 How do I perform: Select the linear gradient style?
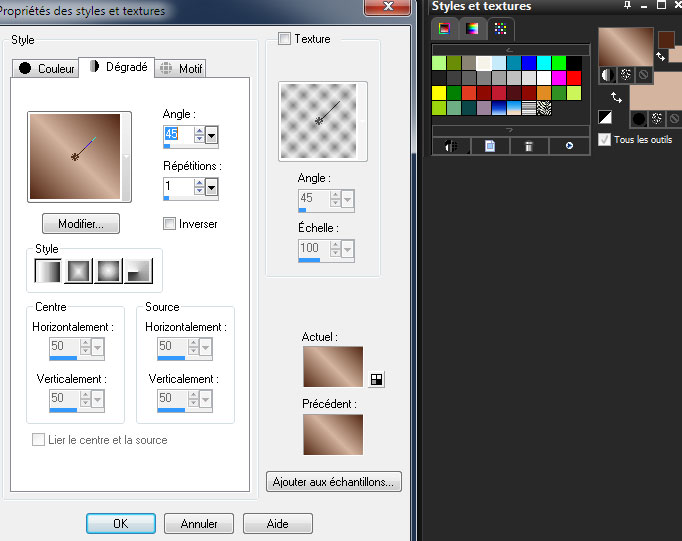point(48,271)
